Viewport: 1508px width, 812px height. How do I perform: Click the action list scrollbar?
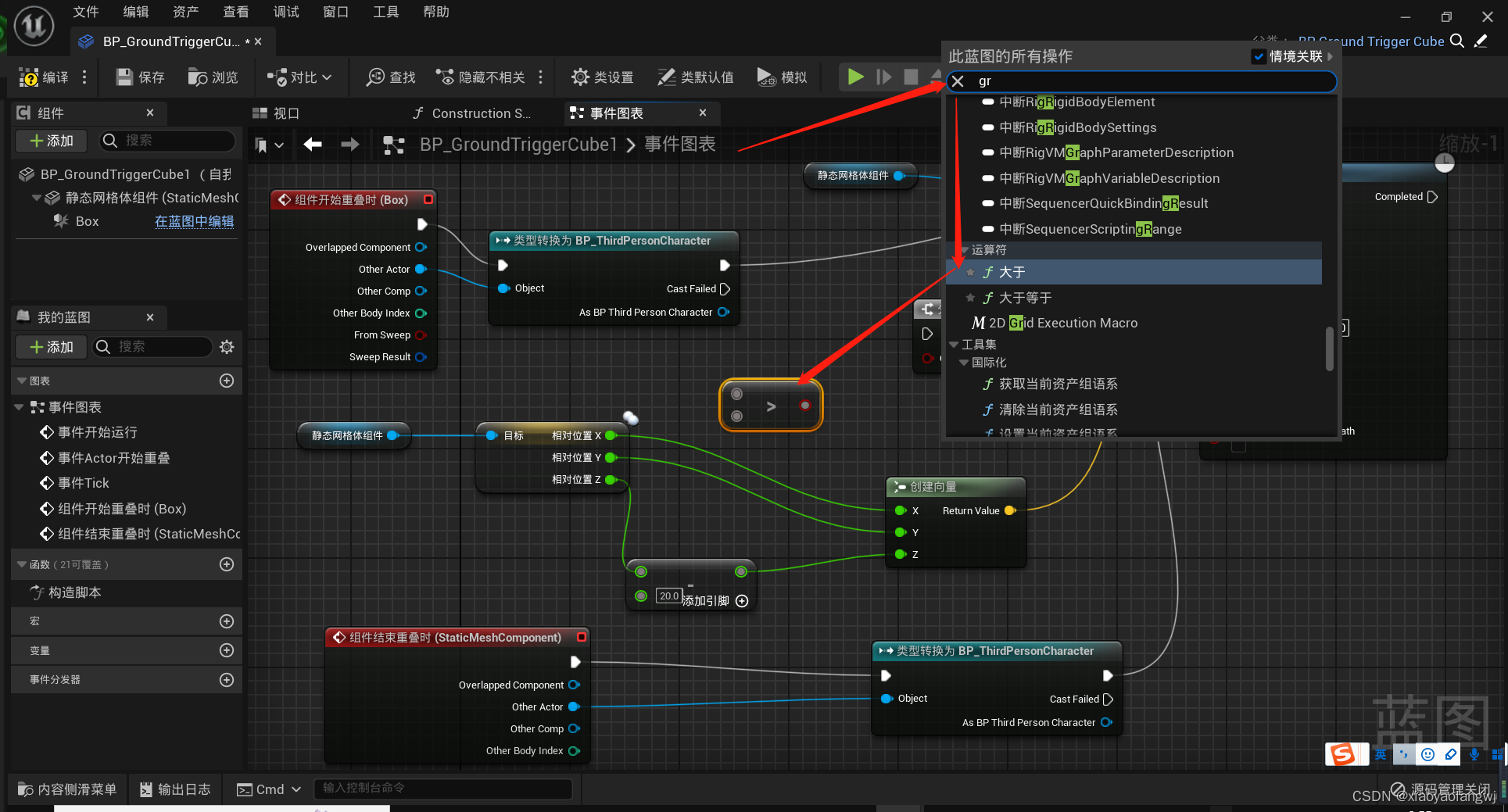(1329, 349)
